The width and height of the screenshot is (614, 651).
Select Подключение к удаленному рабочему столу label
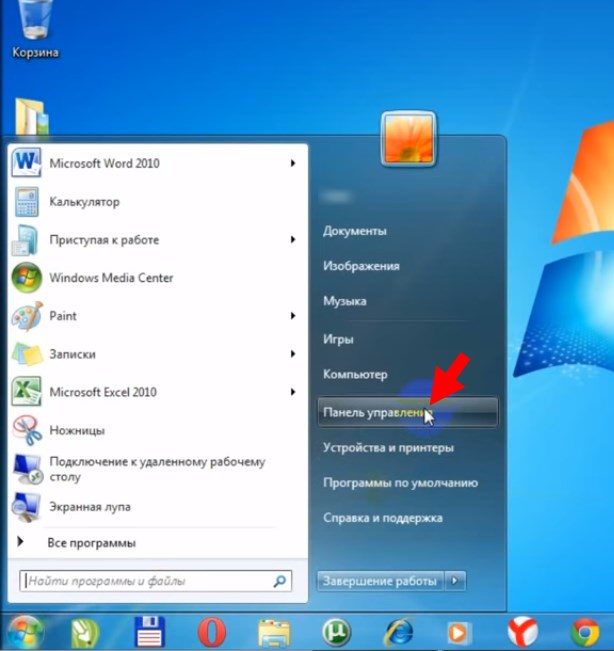tap(157, 469)
